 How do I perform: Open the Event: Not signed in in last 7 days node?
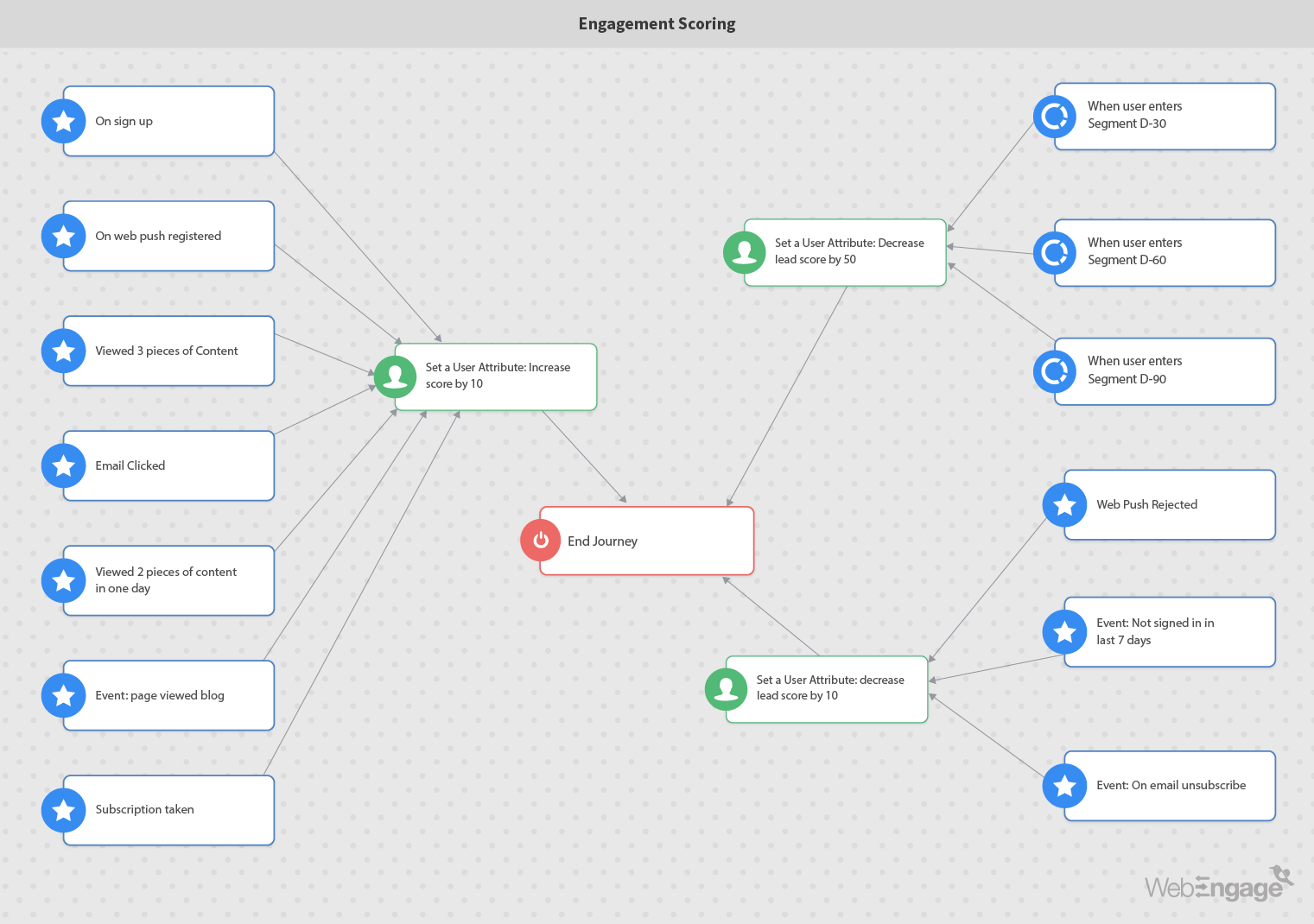click(x=1175, y=631)
